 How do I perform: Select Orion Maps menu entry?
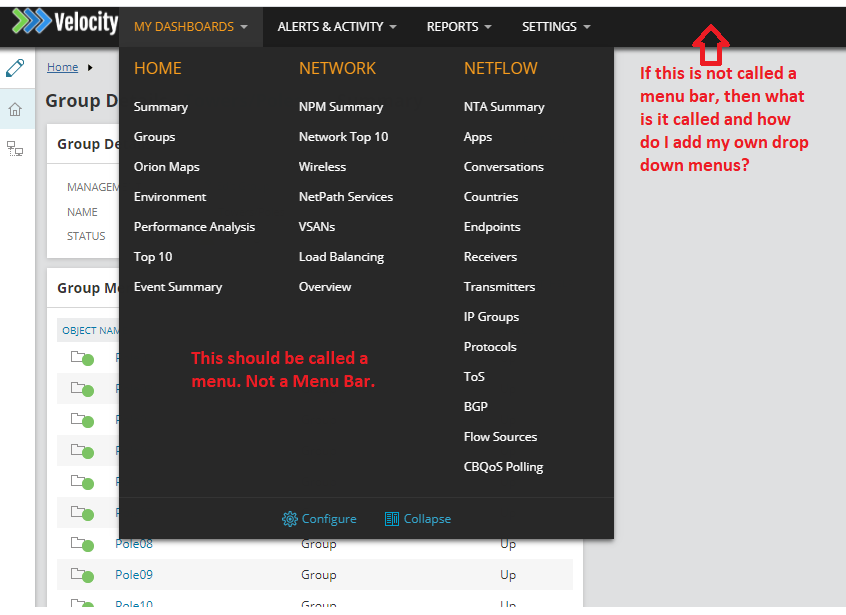tap(167, 167)
